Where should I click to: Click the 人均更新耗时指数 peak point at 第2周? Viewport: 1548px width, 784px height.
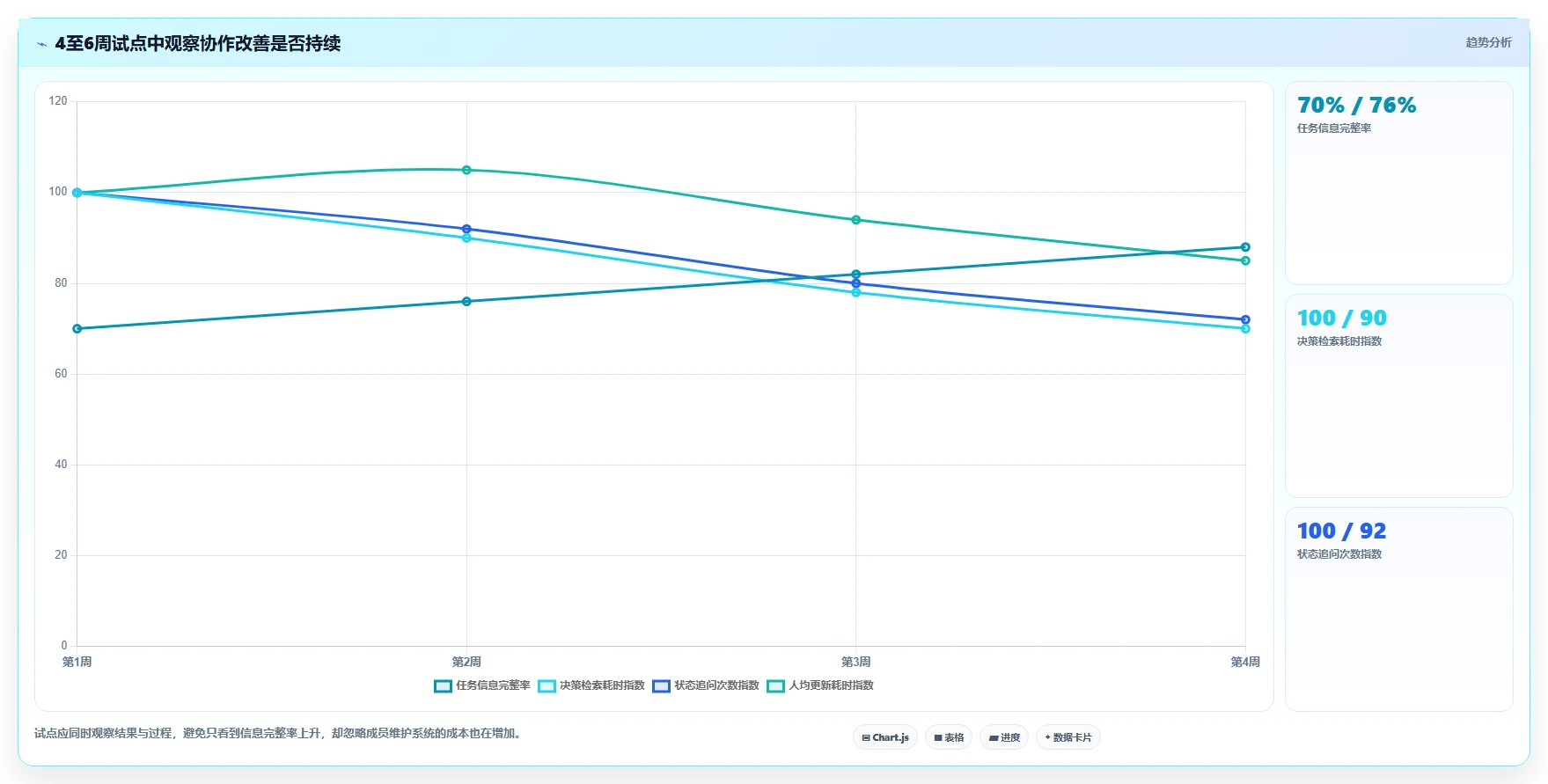[466, 170]
